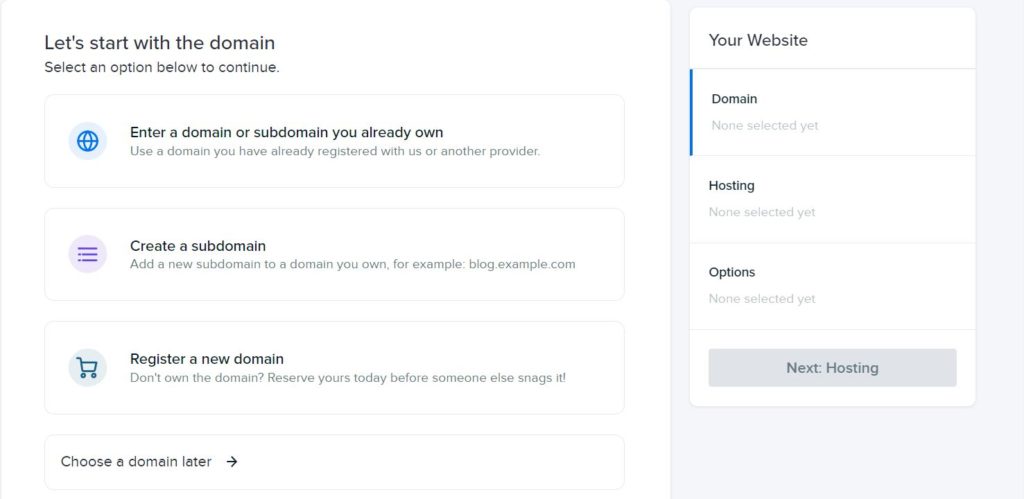The width and height of the screenshot is (1024, 499).
Task: Click the shopping cart icon
Action: point(88,368)
